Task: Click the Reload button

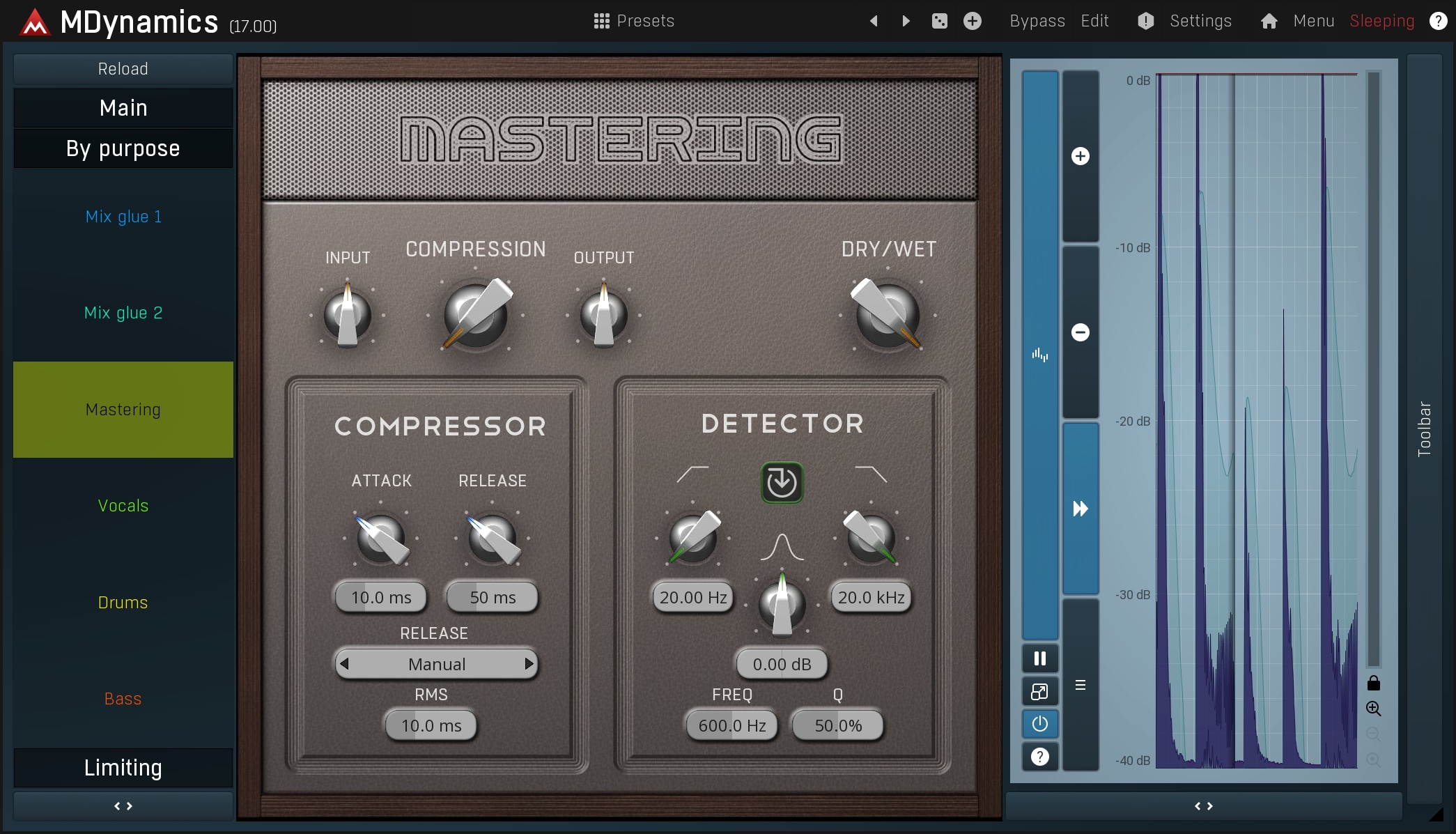Action: pos(123,69)
